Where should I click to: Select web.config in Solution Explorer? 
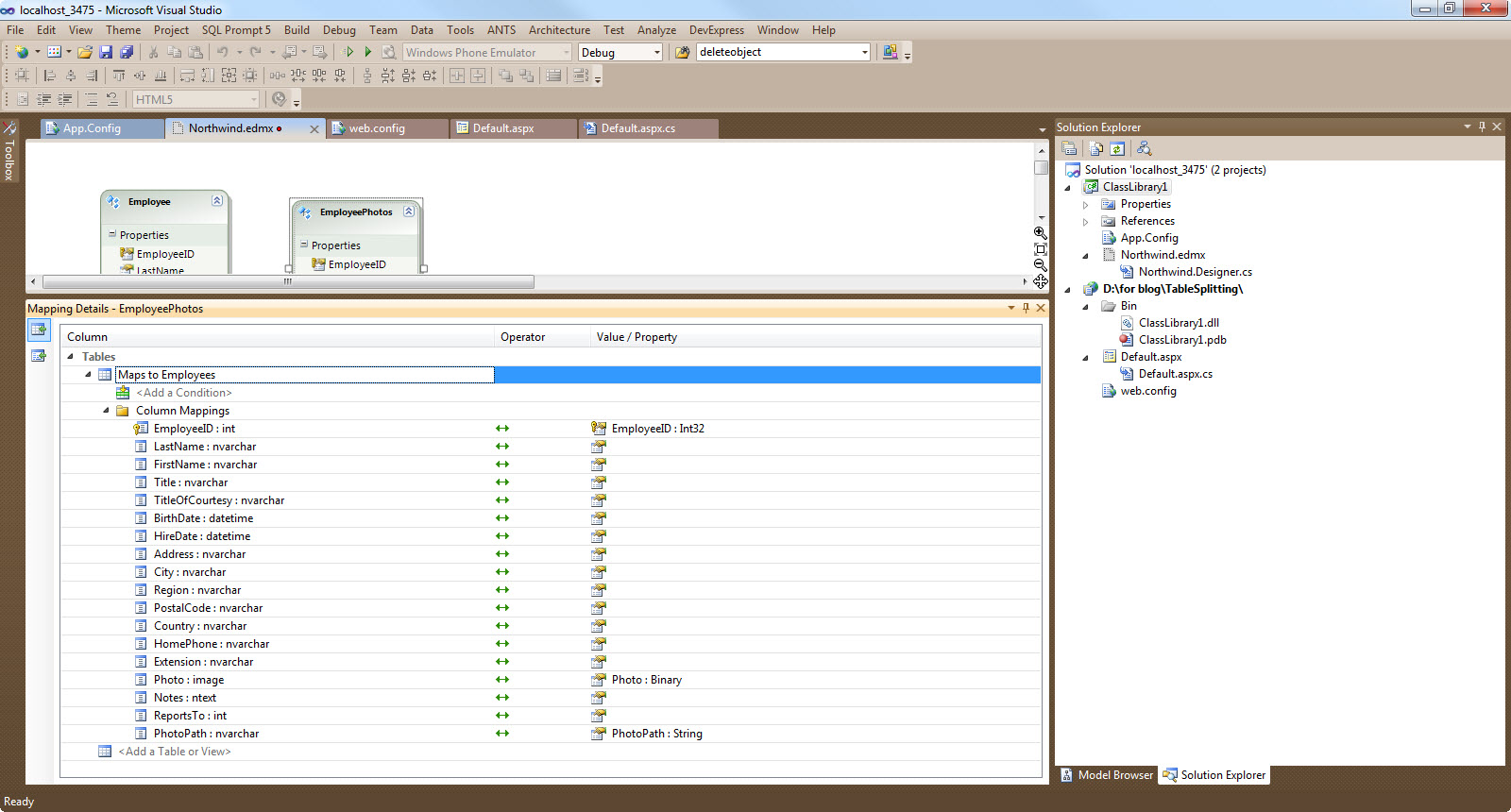tap(1148, 391)
